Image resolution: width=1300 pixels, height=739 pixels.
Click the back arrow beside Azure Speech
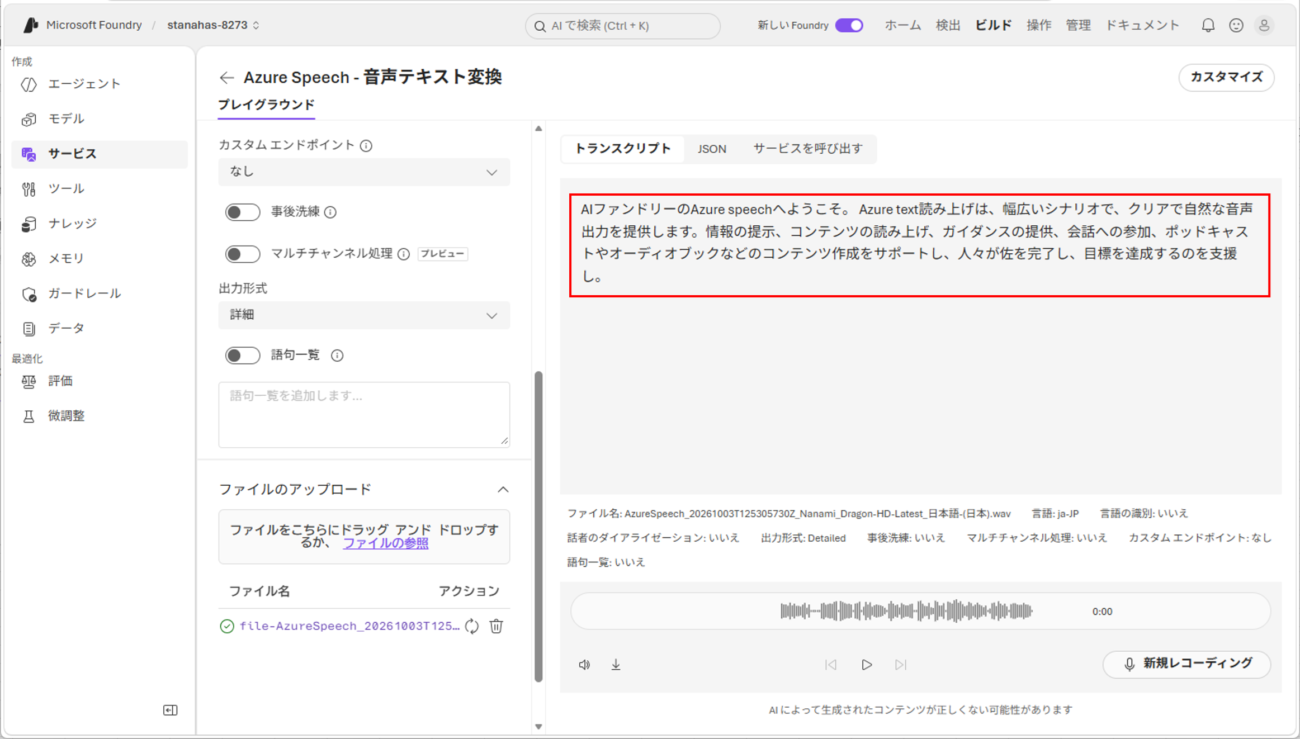tap(227, 77)
